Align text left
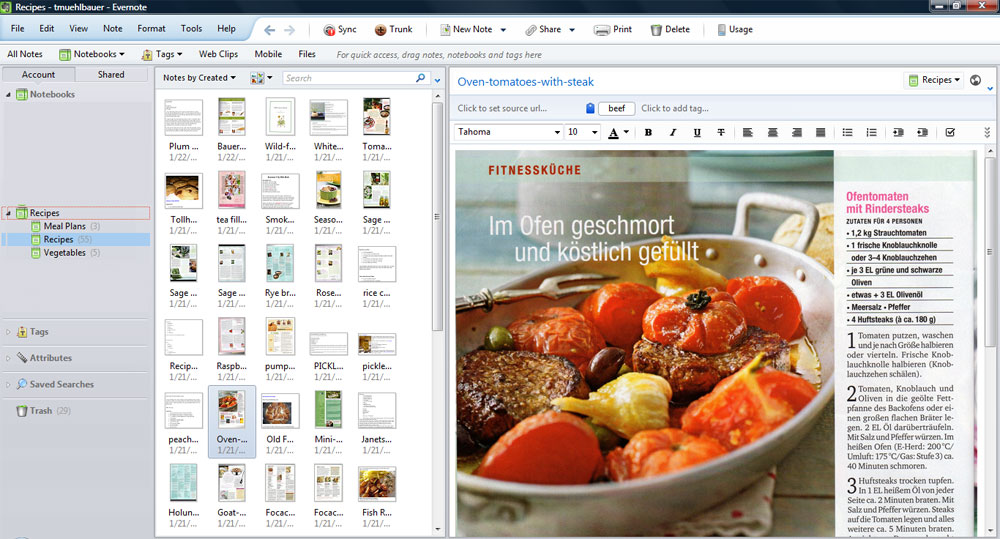 pyautogui.click(x=747, y=132)
